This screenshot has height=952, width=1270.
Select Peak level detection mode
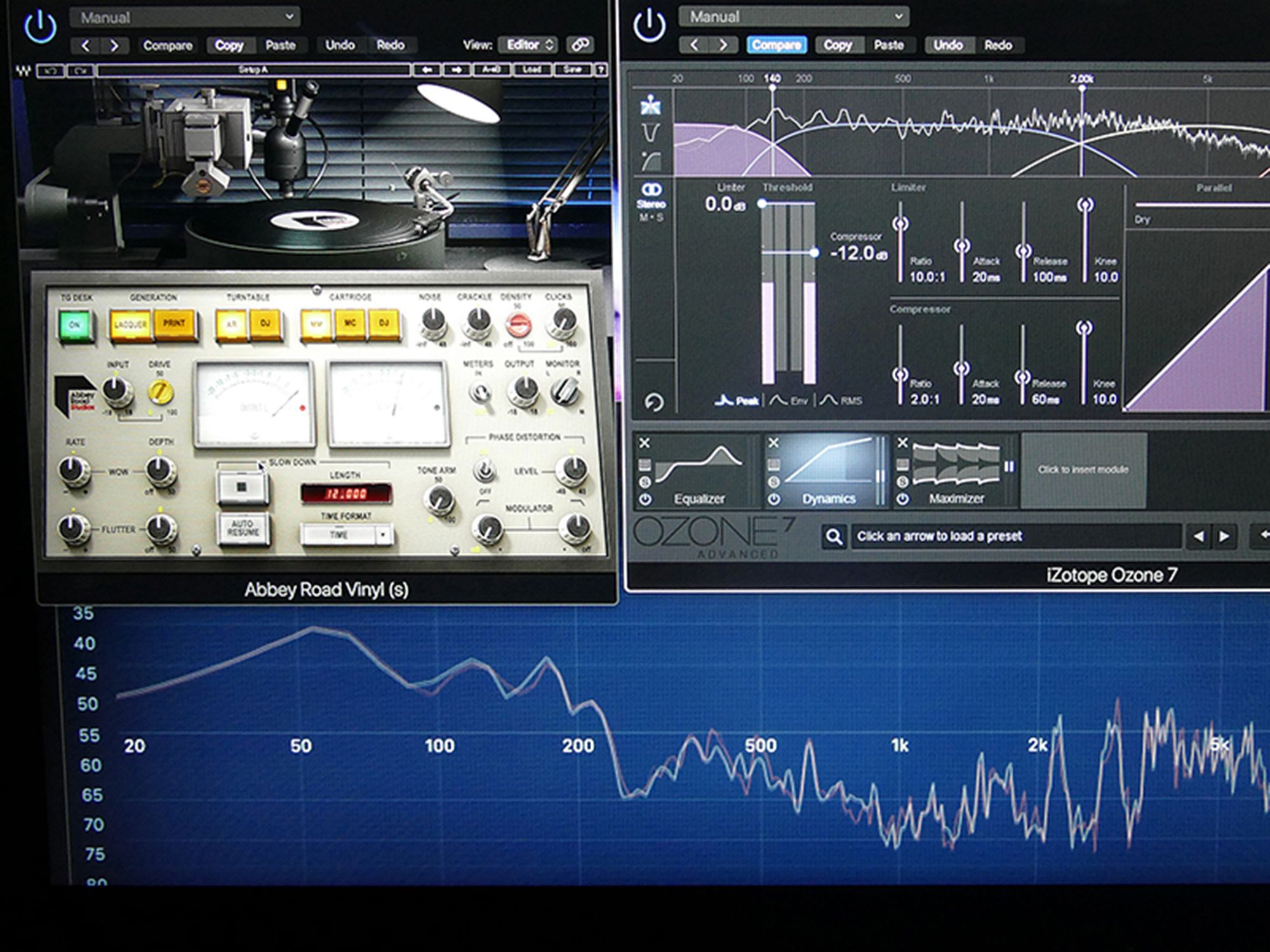pos(737,400)
